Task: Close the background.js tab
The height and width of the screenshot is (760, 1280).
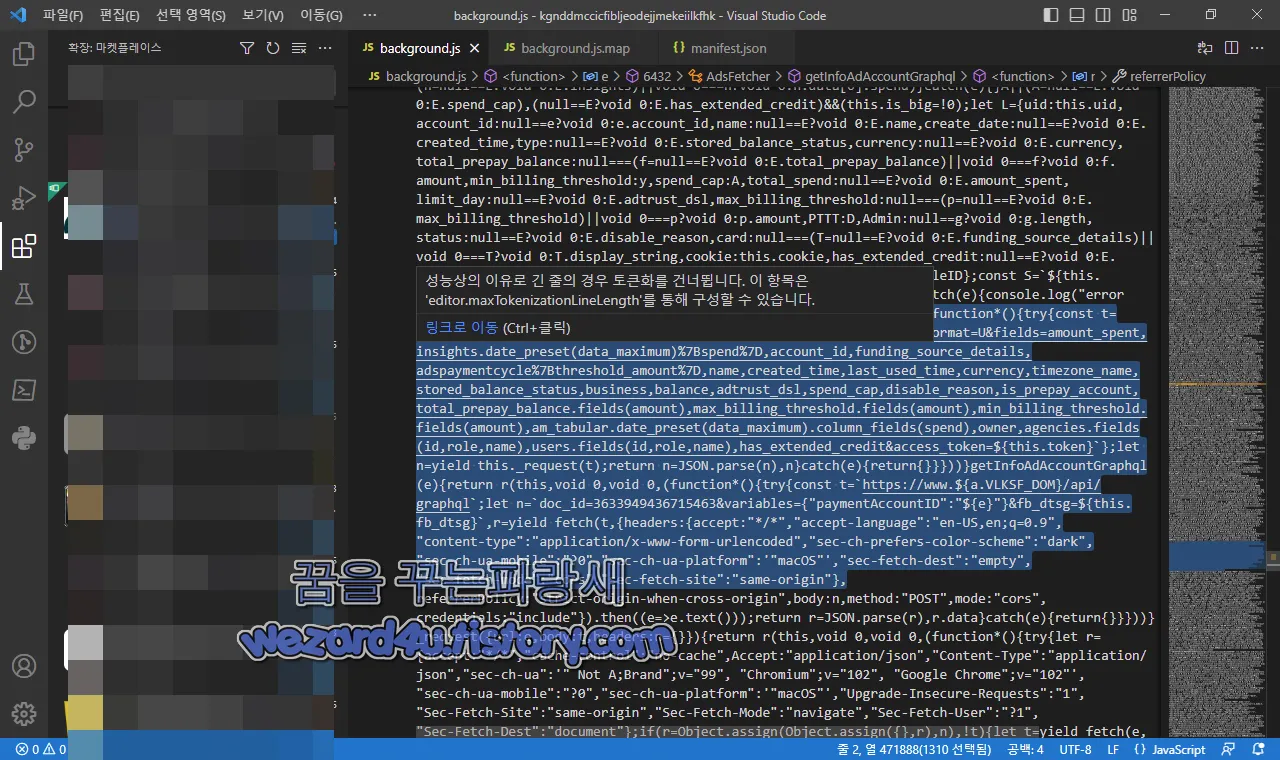Action: click(x=474, y=48)
